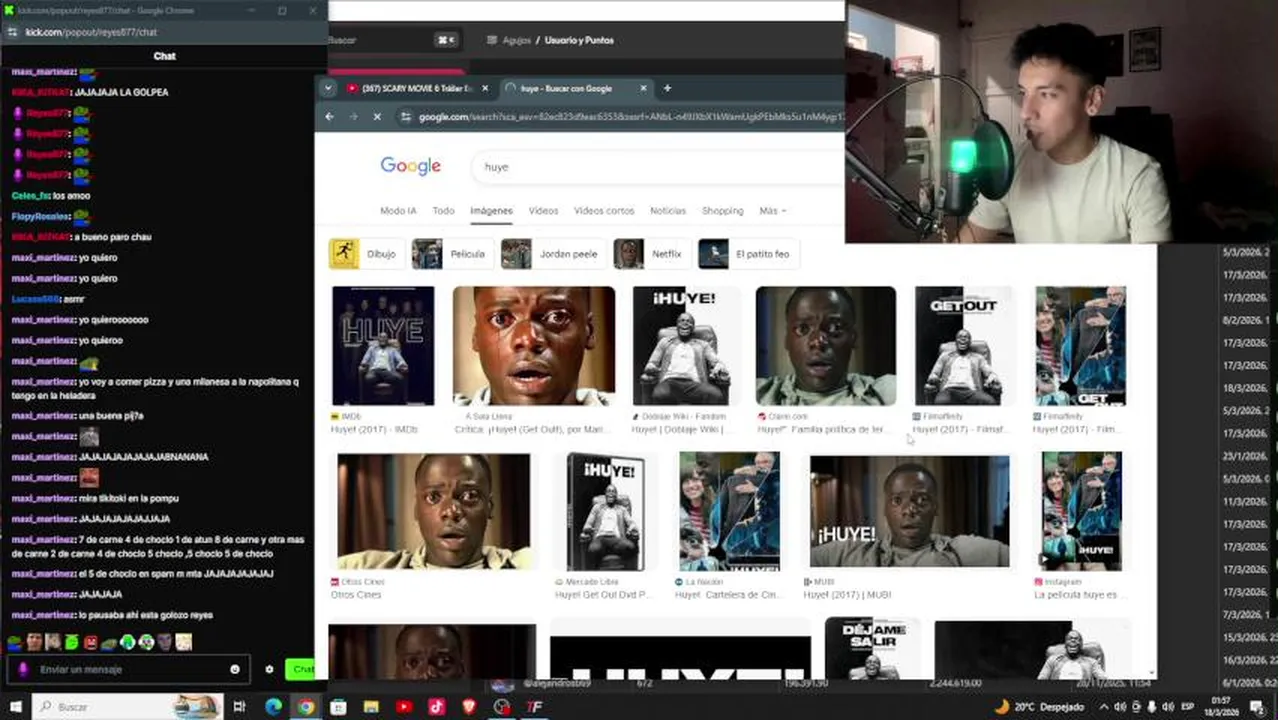1278x720 pixels.
Task: Open a new browser tab with plus
Action: pyautogui.click(x=667, y=88)
